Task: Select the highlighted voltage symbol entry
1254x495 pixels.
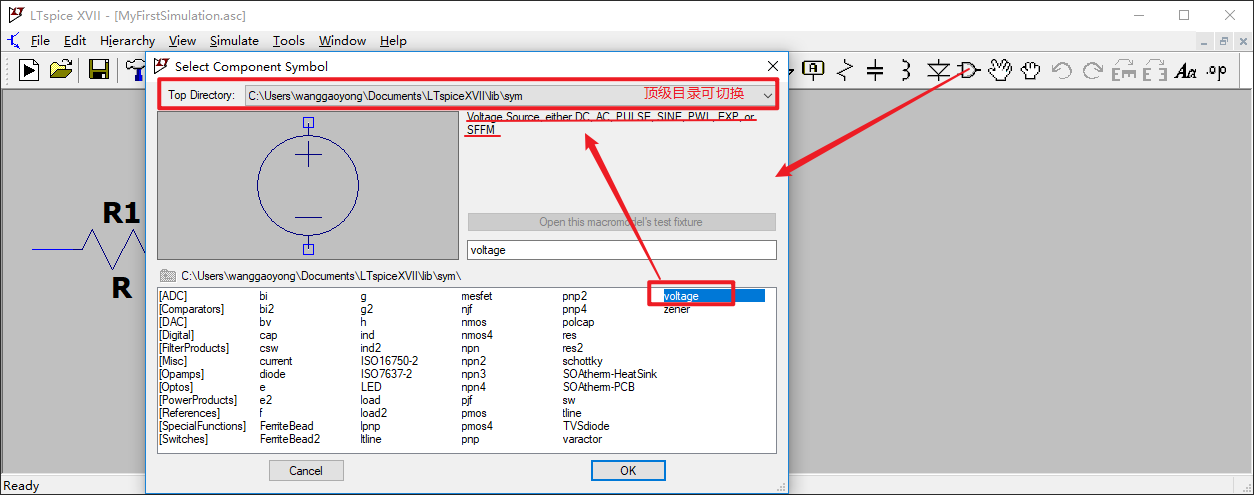Action: [x=714, y=296]
